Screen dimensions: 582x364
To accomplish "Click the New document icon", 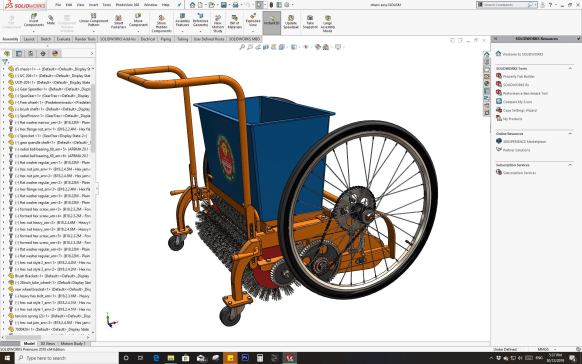I will click(200, 5).
